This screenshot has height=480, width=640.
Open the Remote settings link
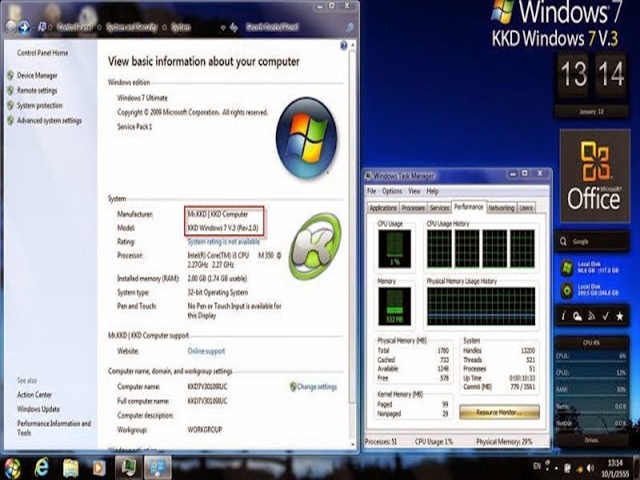pyautogui.click(x=37, y=91)
